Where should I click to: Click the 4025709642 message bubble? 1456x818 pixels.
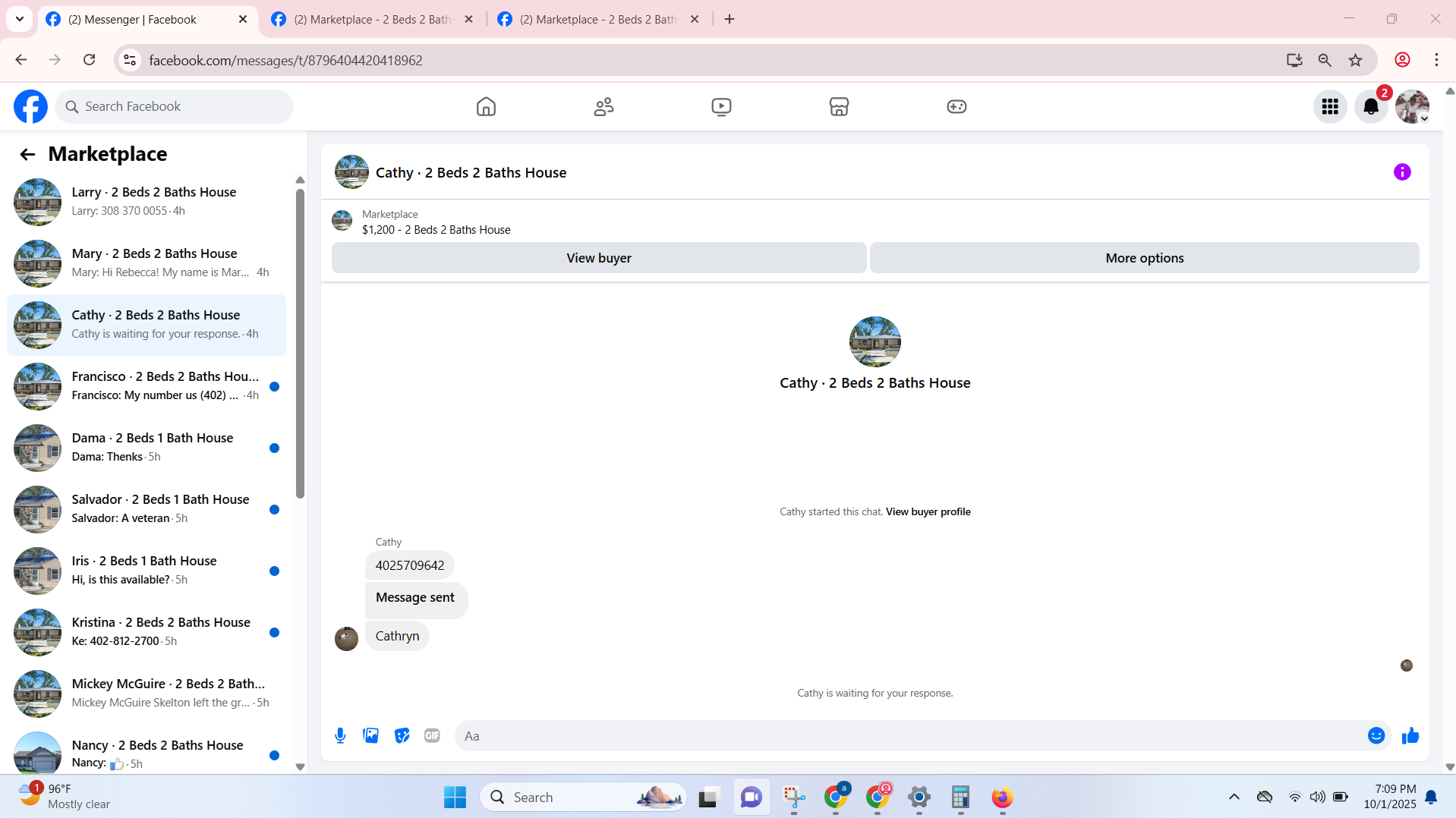410,565
